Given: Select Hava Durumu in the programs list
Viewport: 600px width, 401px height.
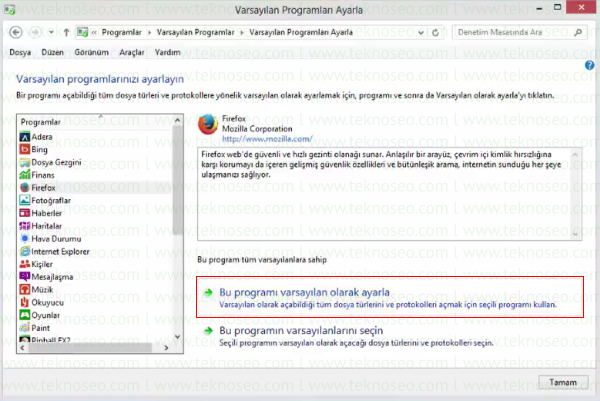Looking at the screenshot, I should 95,239.
